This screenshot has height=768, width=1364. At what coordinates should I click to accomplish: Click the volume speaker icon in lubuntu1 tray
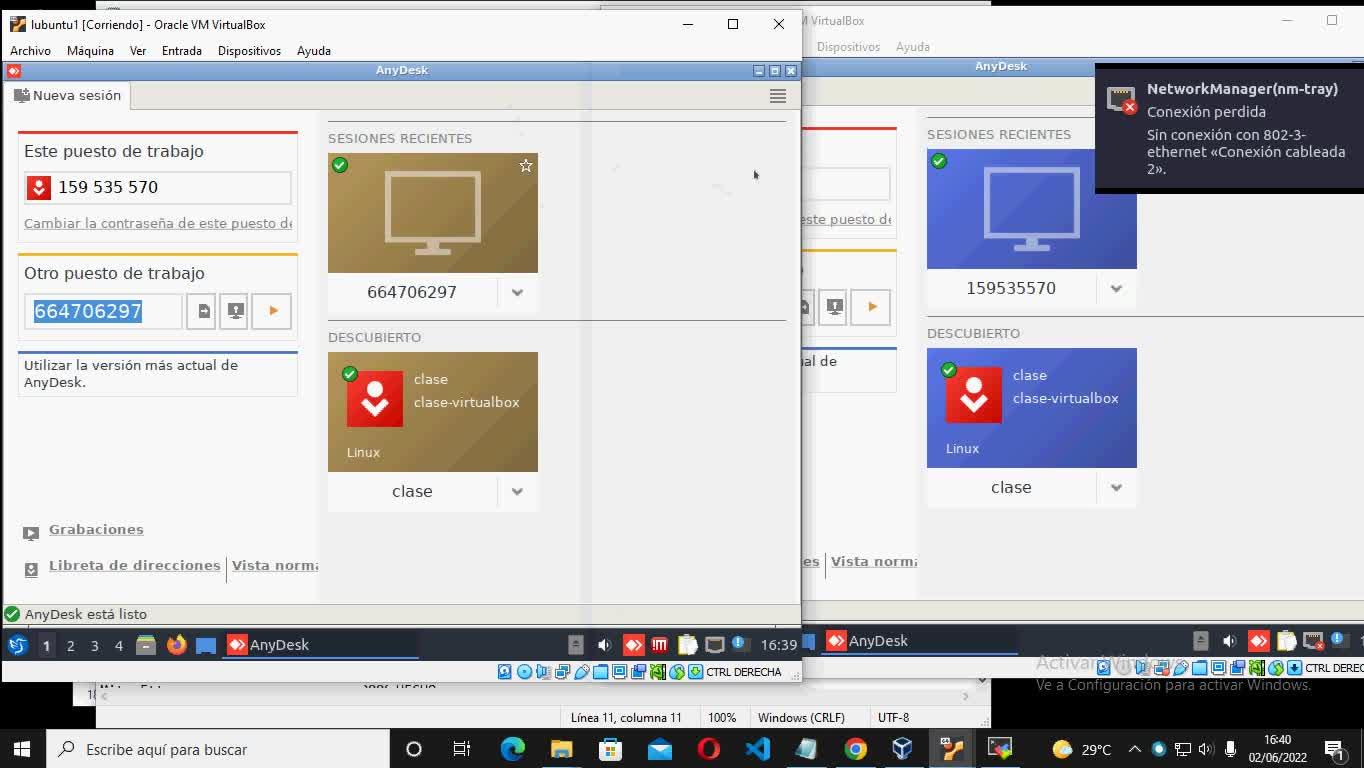pos(604,645)
